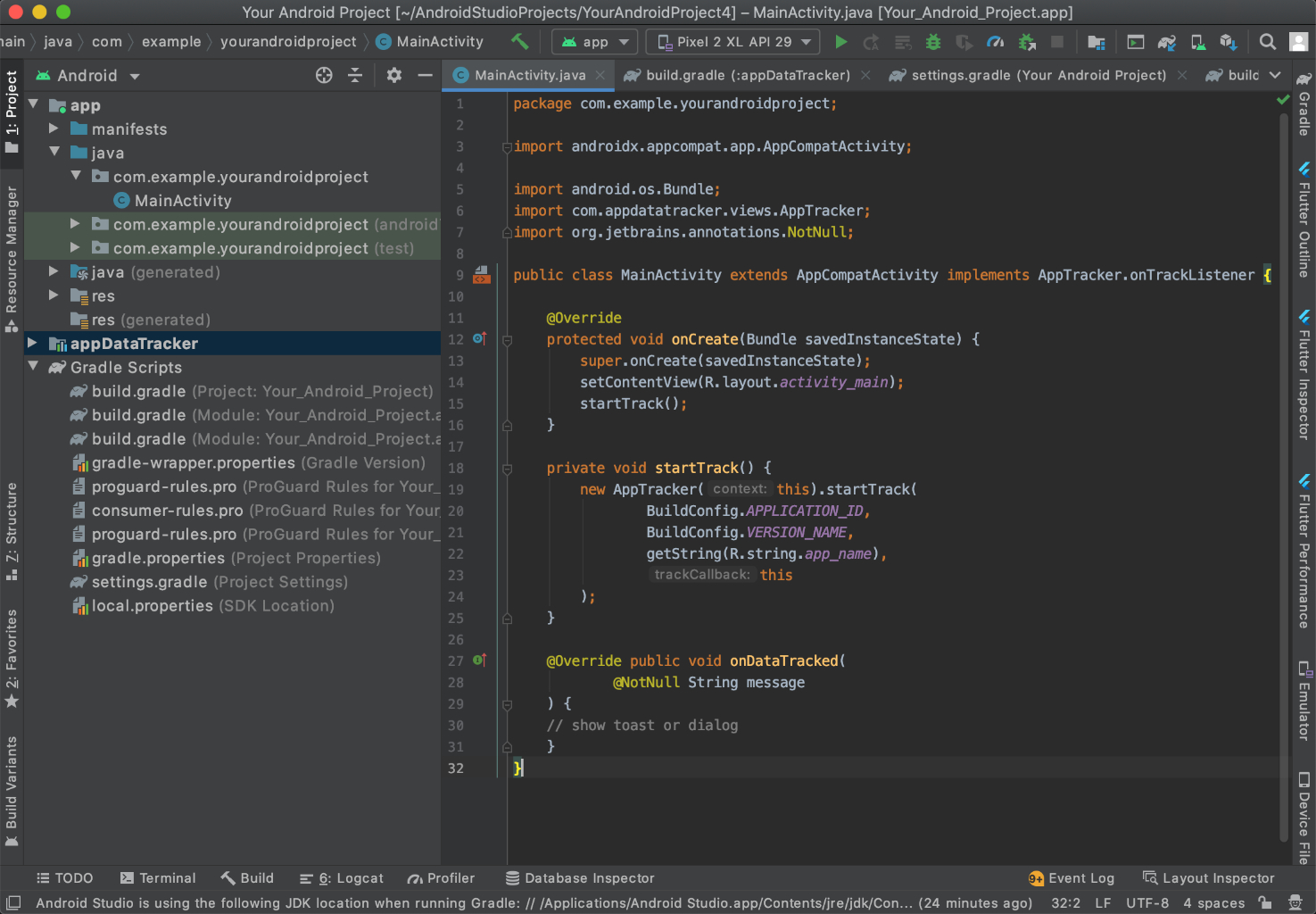Close the MainActivity.java tab
The height and width of the screenshot is (914, 1316).
click(x=600, y=76)
